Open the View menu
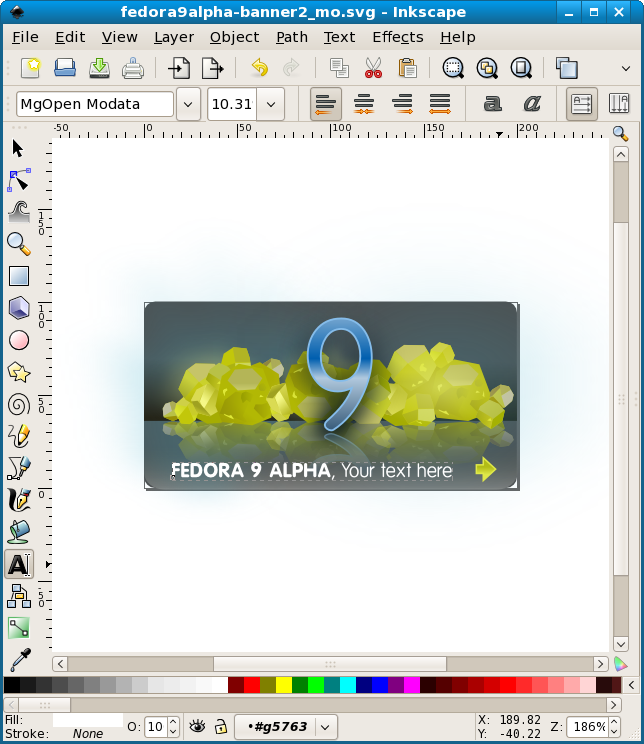The height and width of the screenshot is (744, 644). 120,37
